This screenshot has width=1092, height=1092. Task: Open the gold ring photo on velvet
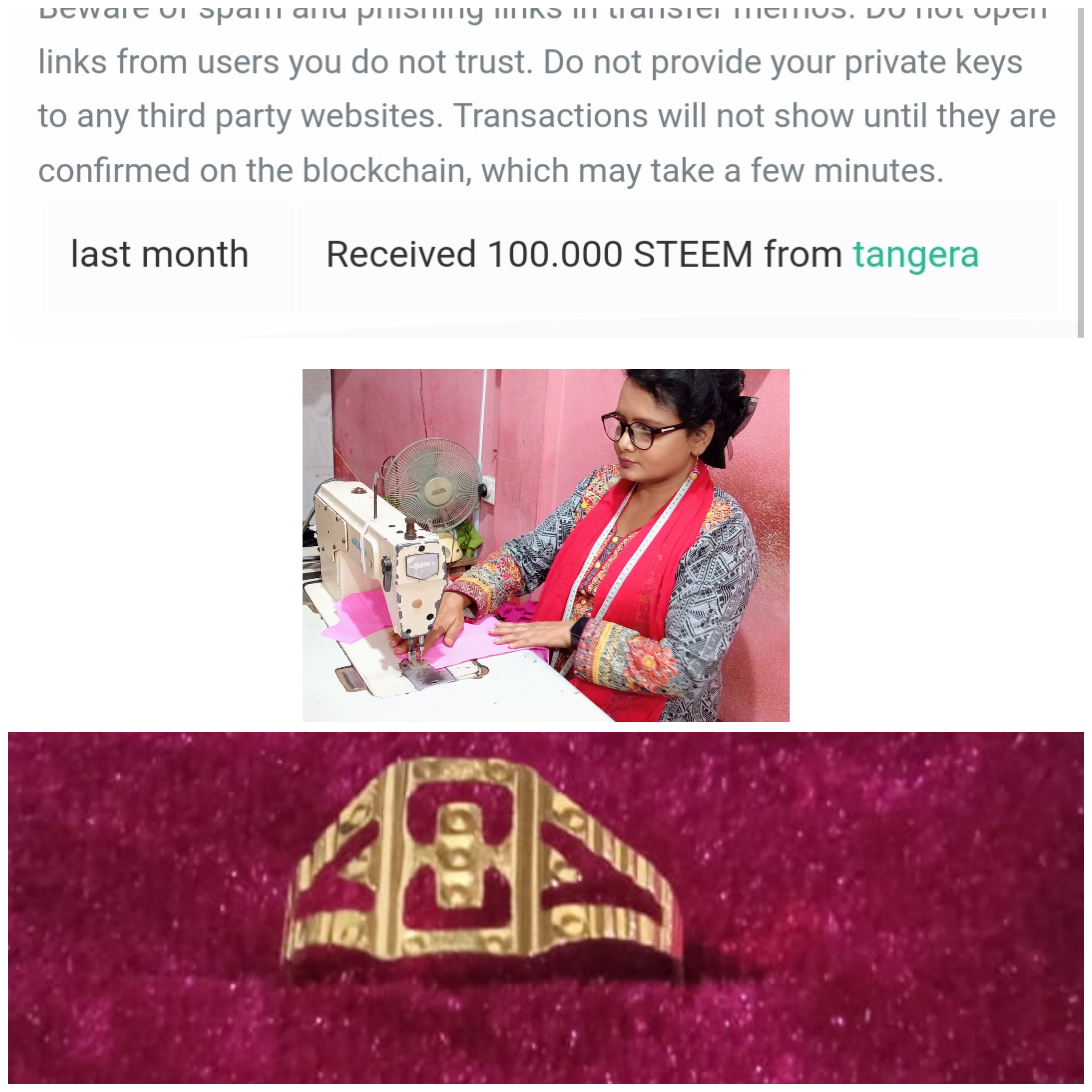545,907
